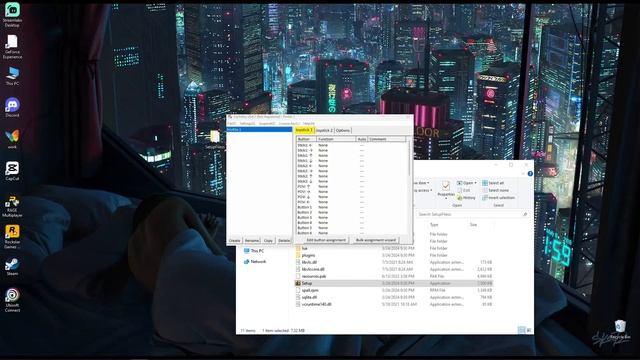Viewport: 640px width, 360px height.
Task: Click Invert selection in the Explorer ribbon
Action: 498,198
